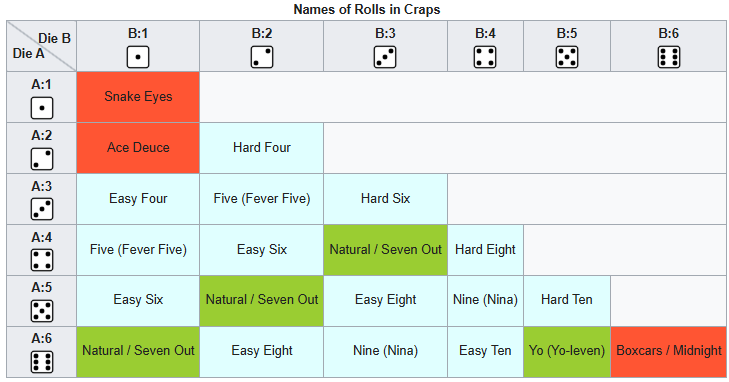Select the Hard Eight cell
The width and height of the screenshot is (729, 382).
pos(485,250)
